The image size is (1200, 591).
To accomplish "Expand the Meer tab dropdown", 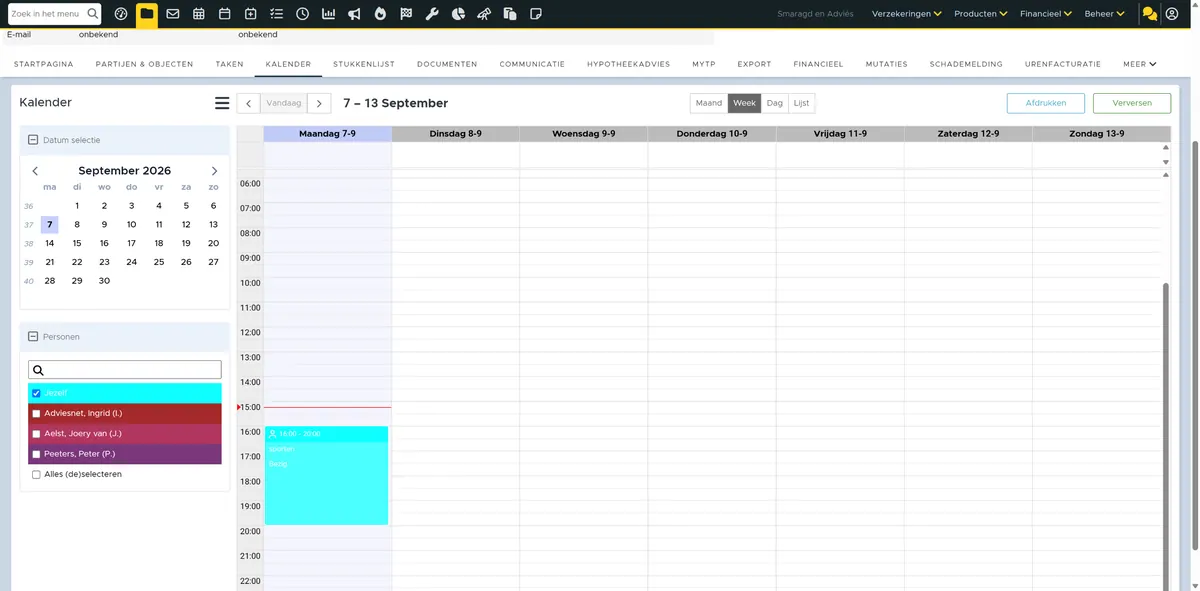I will pyautogui.click(x=1140, y=64).
